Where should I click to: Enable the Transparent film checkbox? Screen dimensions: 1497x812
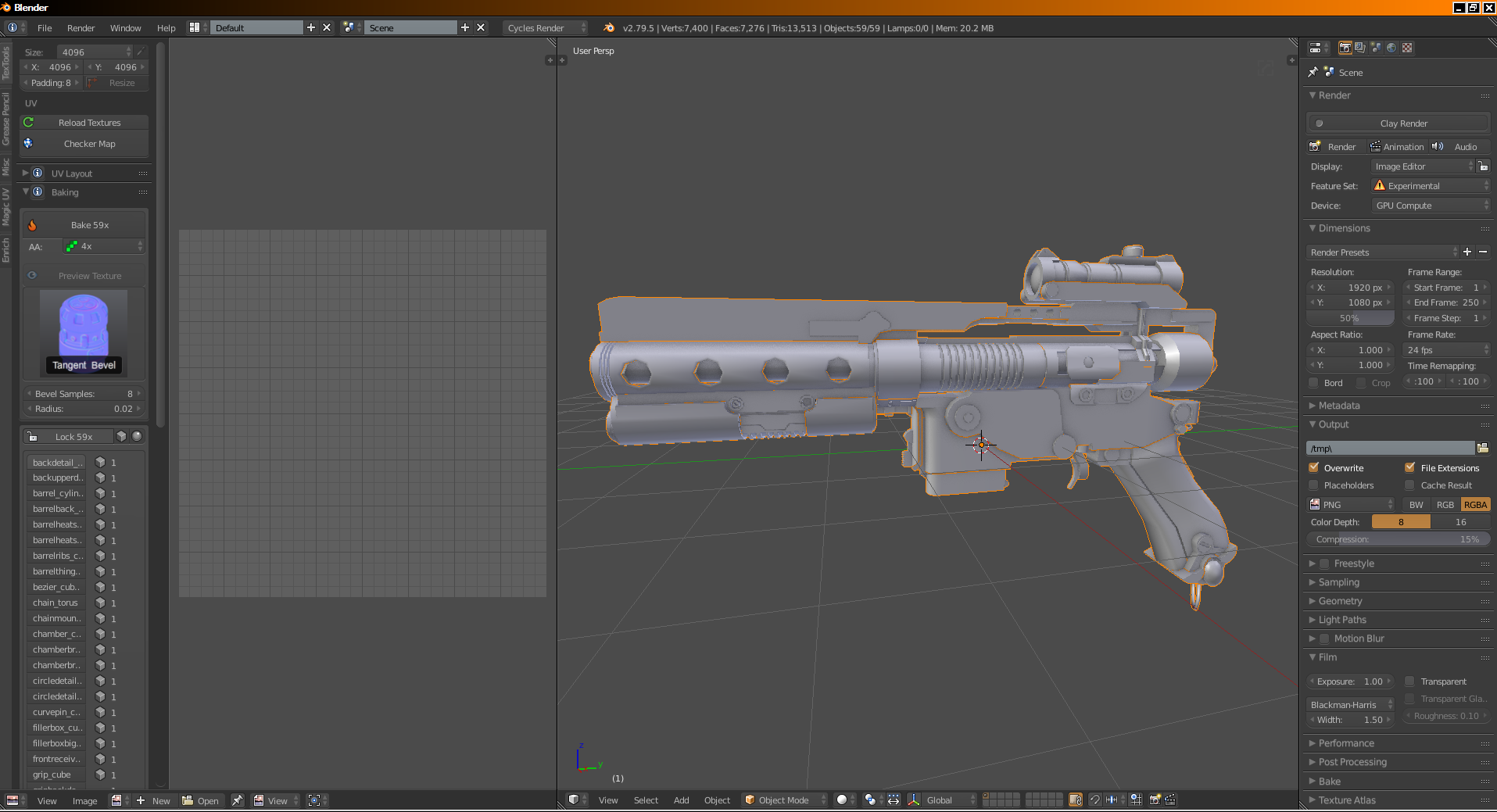(x=1410, y=681)
